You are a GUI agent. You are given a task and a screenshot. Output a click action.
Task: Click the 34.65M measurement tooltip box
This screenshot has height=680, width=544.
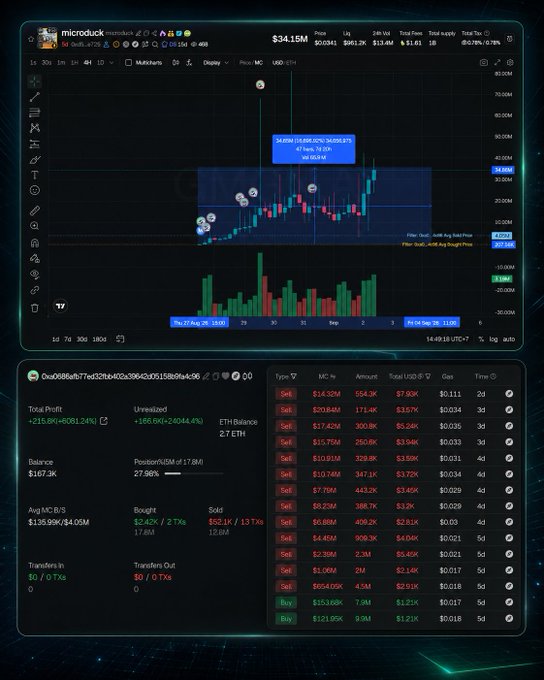pos(314,149)
